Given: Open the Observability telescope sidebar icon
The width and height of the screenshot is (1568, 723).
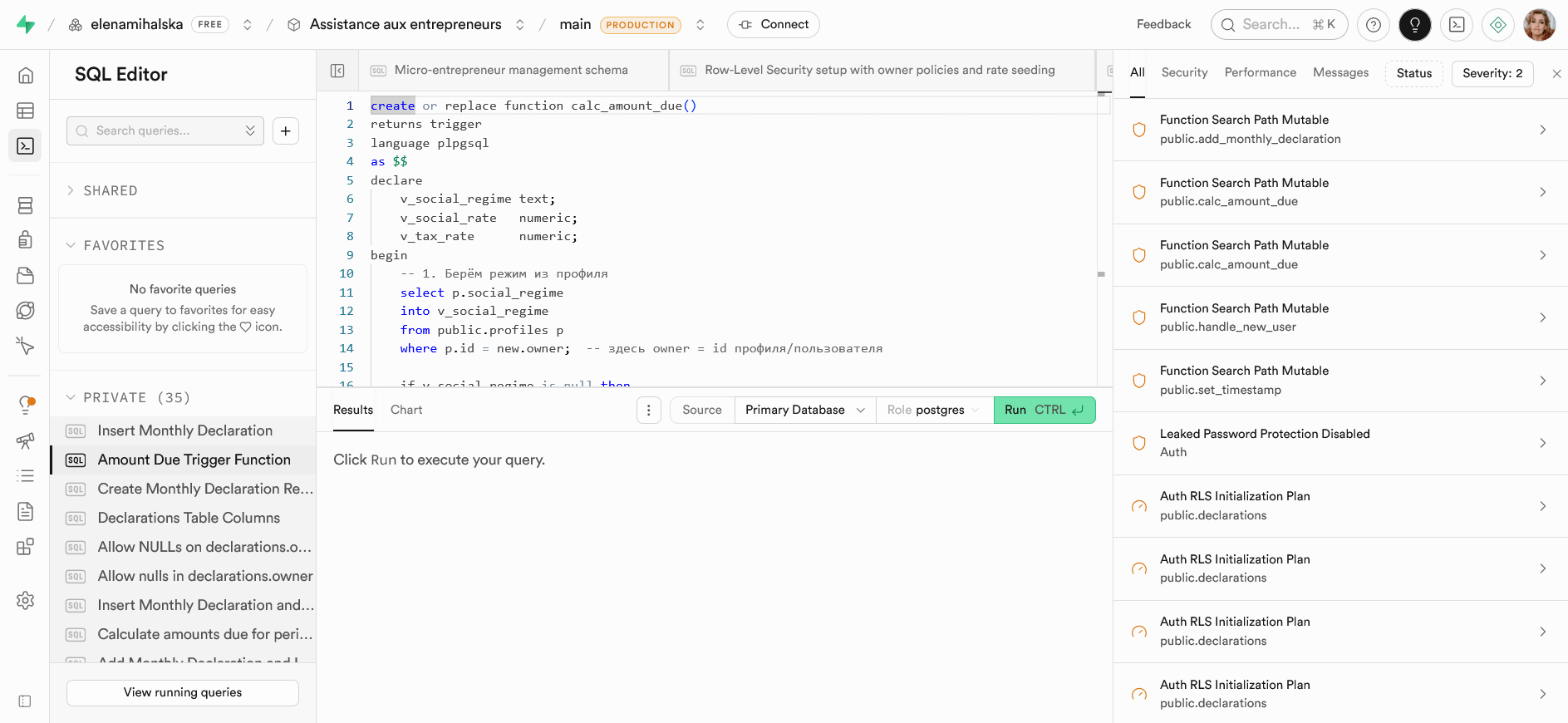Looking at the screenshot, I should [25, 440].
